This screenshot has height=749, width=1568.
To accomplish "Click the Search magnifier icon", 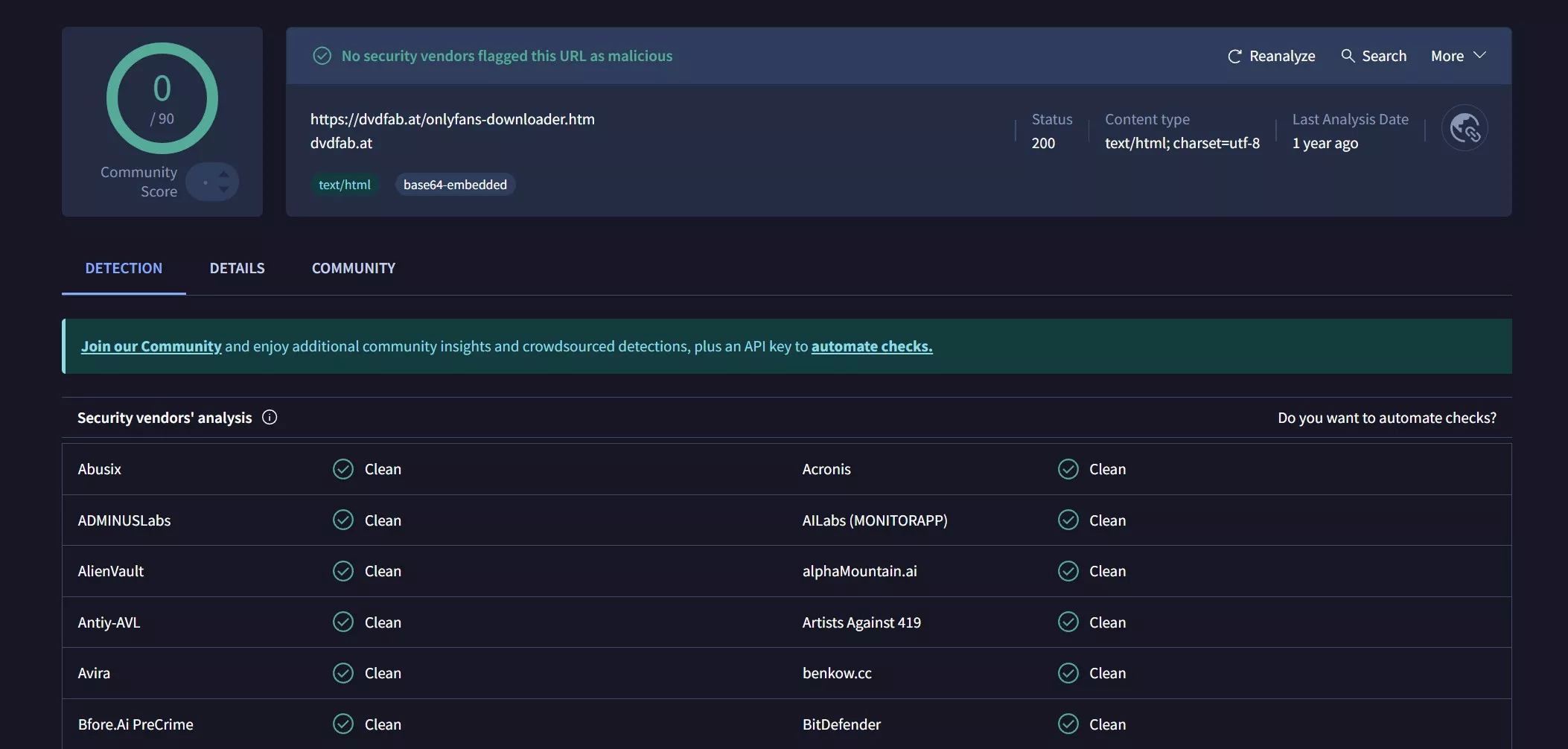I will point(1347,56).
